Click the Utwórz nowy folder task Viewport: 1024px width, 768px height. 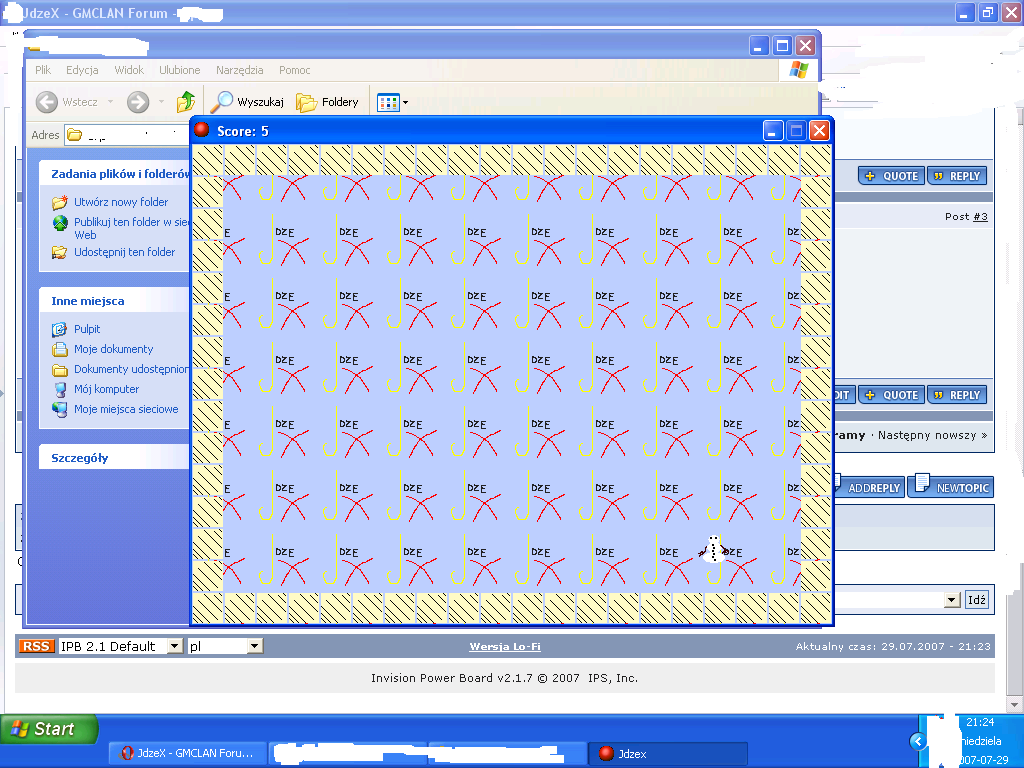tap(121, 202)
